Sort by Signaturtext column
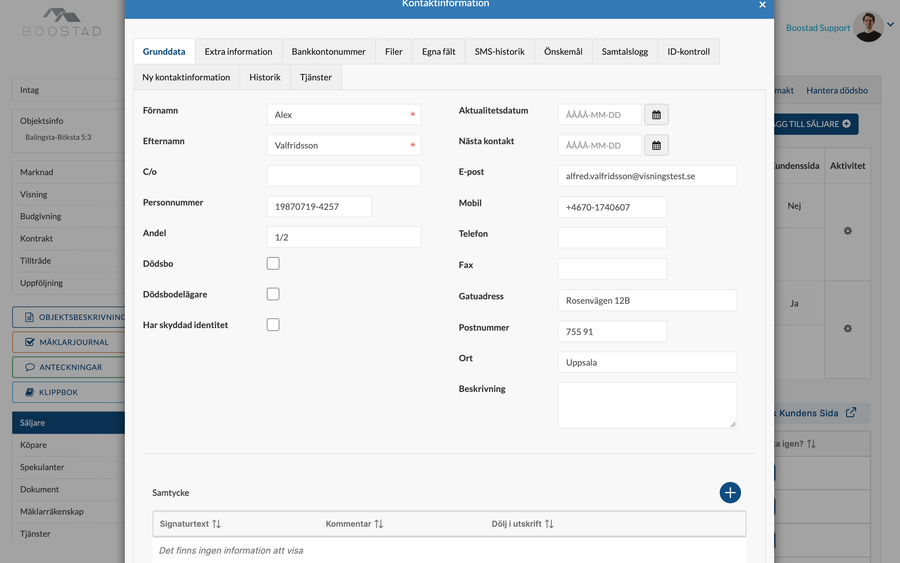The height and width of the screenshot is (563, 900). (190, 523)
